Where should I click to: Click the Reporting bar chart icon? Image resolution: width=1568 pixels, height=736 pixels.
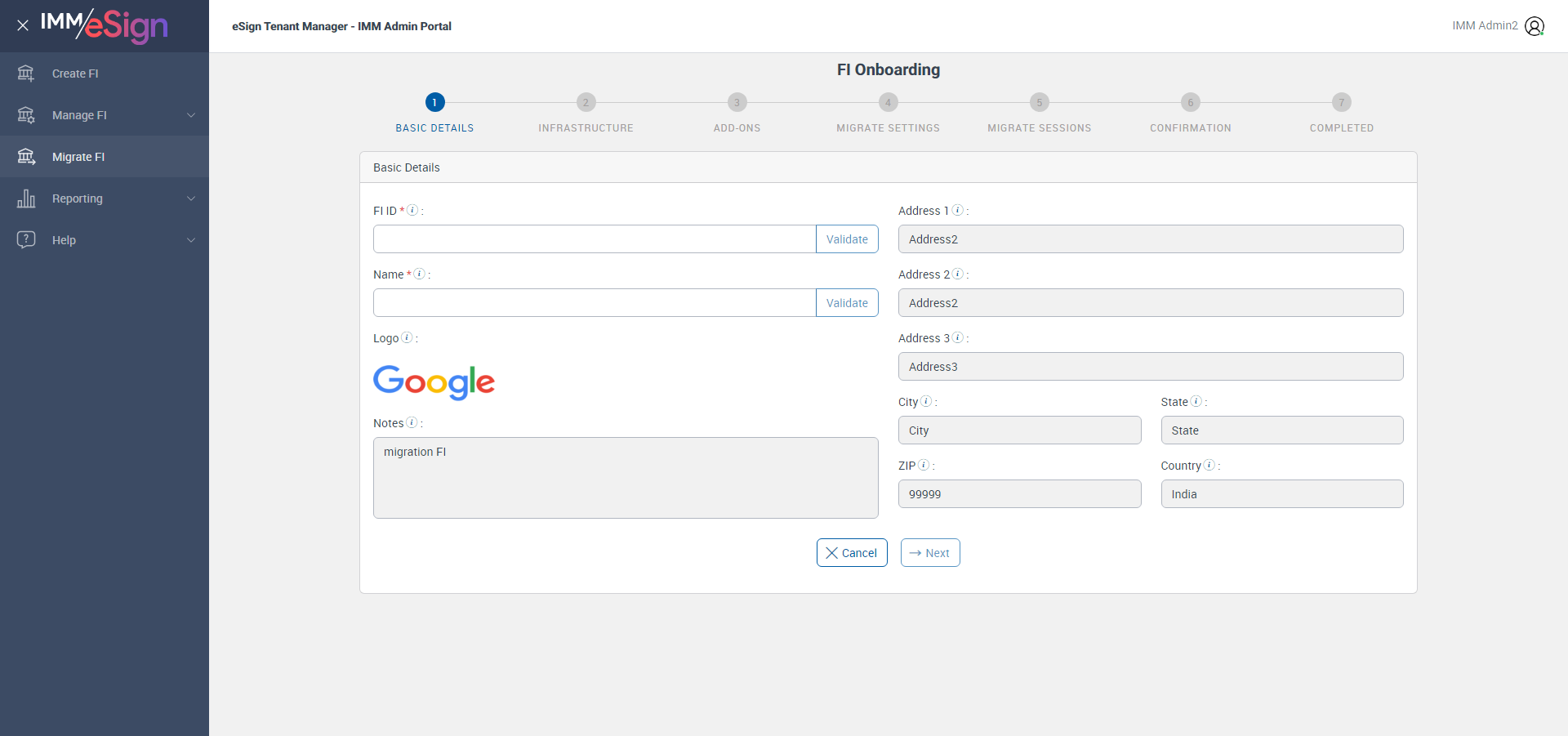[26, 198]
